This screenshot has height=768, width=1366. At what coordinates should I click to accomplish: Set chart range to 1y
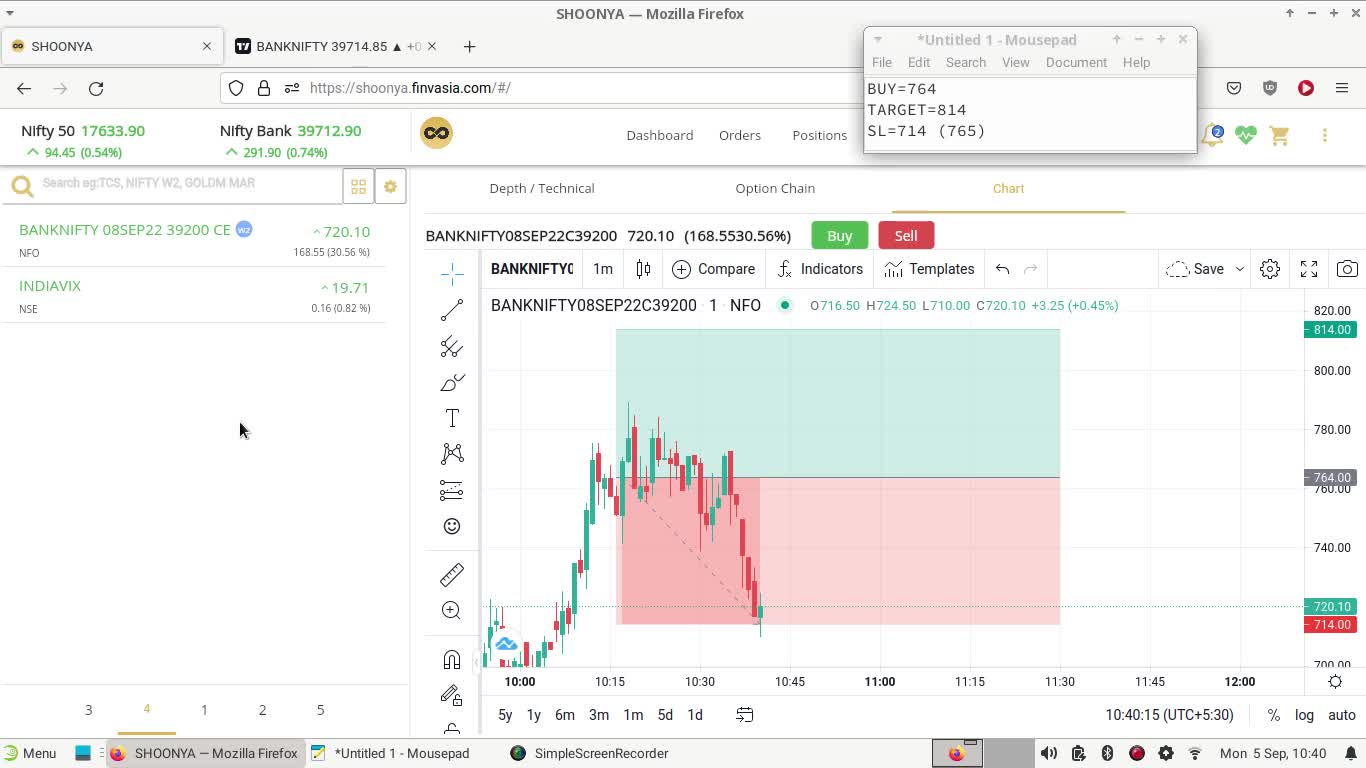pos(534,715)
